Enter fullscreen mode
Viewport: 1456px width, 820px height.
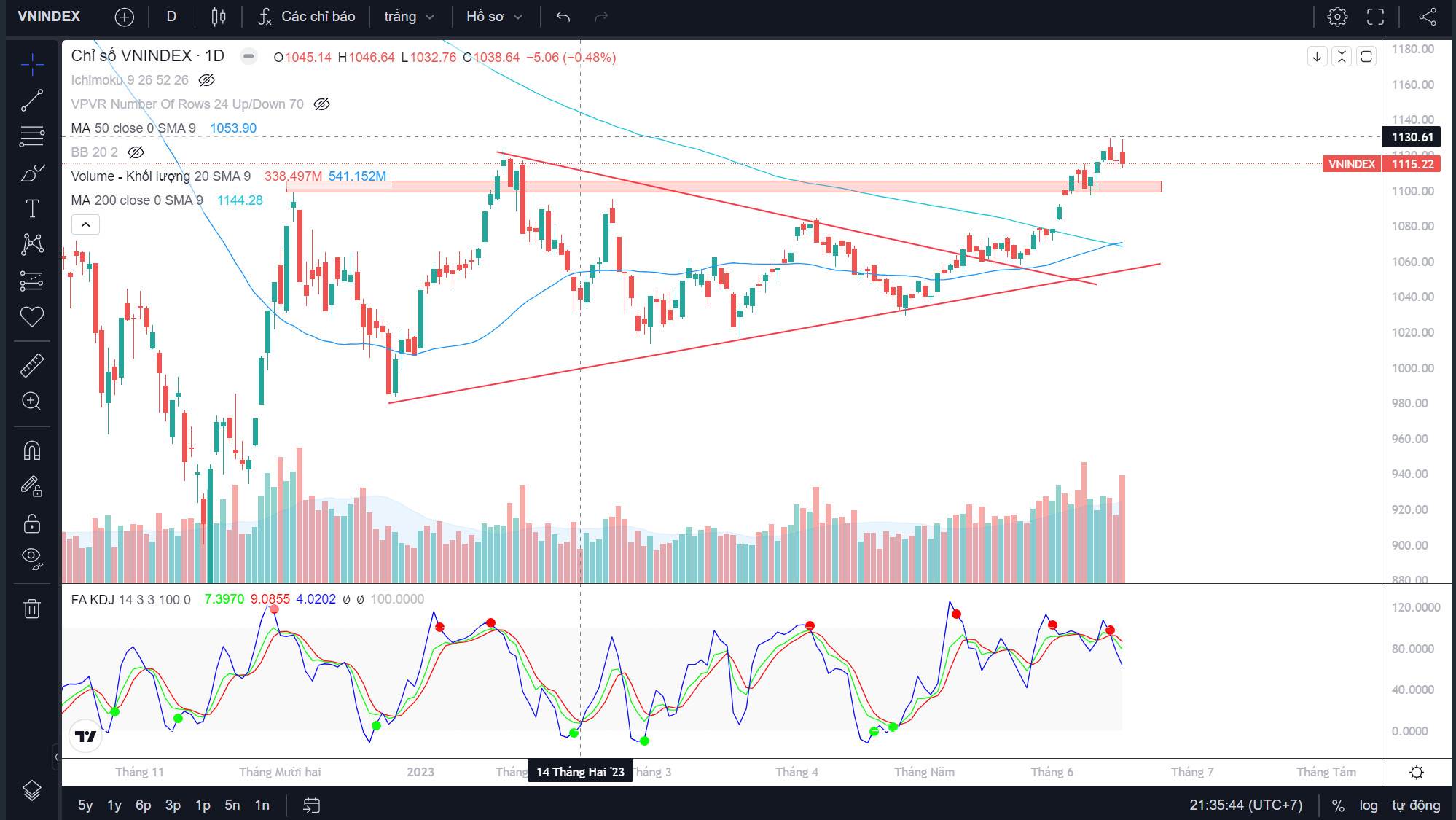pos(1375,17)
